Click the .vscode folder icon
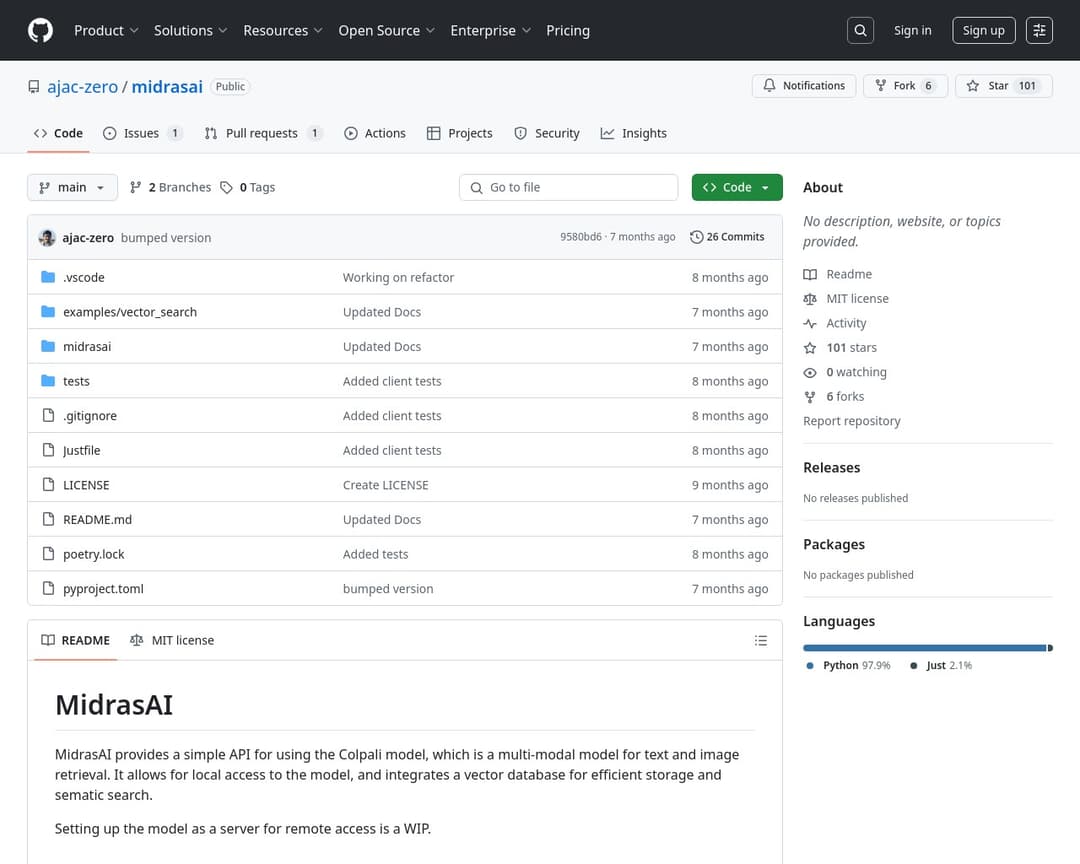The image size is (1080, 864). pyautogui.click(x=48, y=277)
